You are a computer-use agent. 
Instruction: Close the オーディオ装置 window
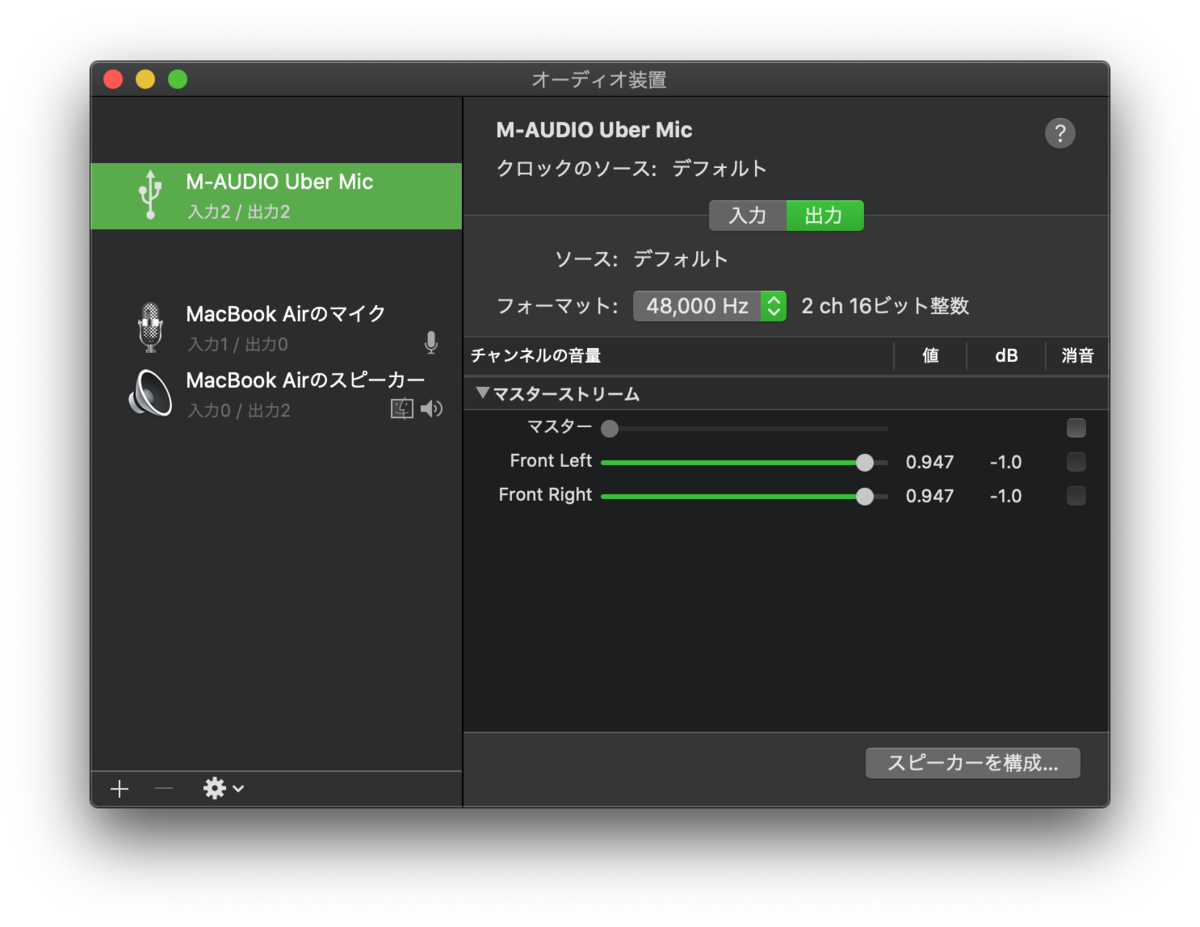(113, 79)
